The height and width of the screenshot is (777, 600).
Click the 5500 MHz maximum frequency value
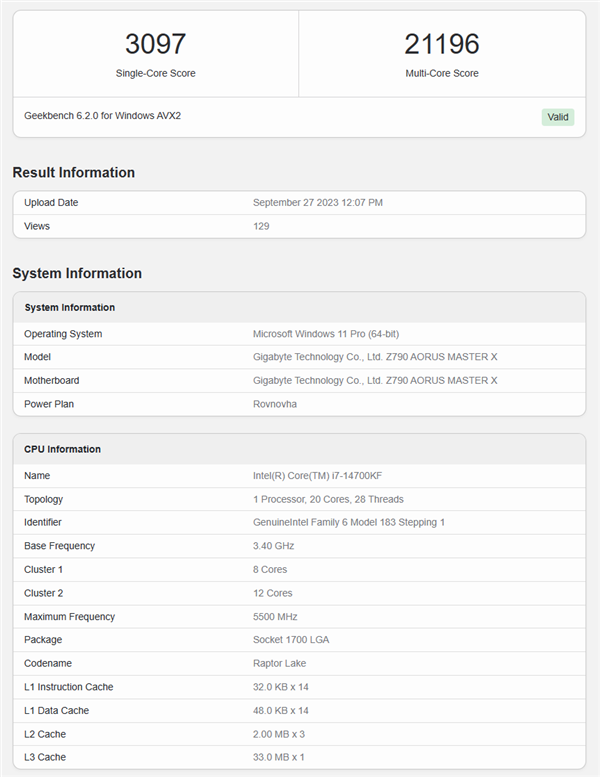[275, 617]
